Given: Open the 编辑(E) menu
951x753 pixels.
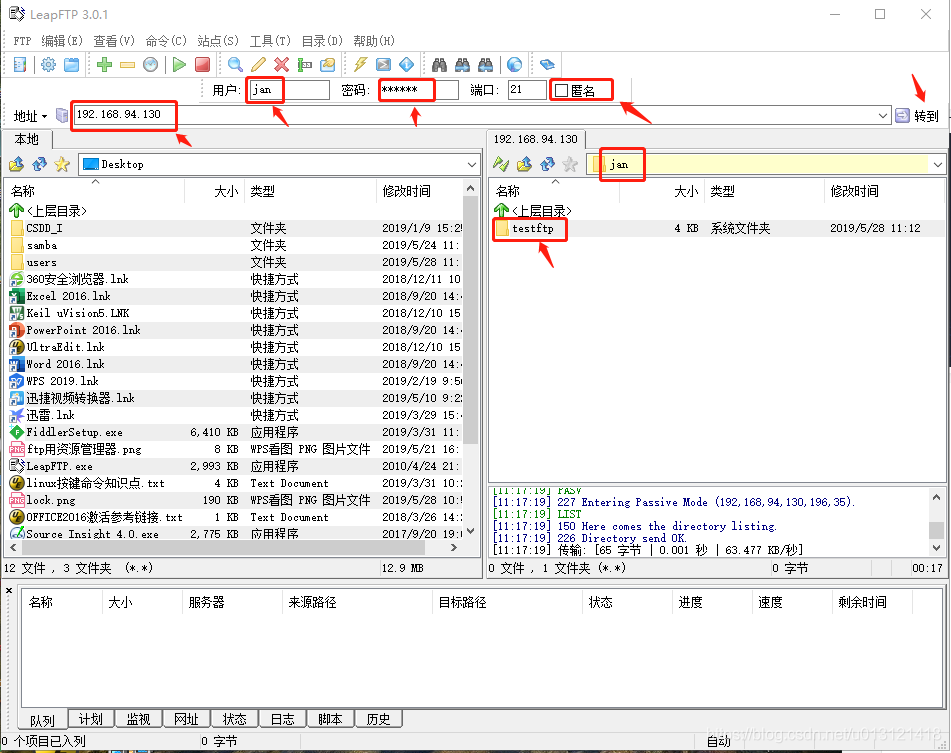Looking at the screenshot, I should [x=62, y=41].
